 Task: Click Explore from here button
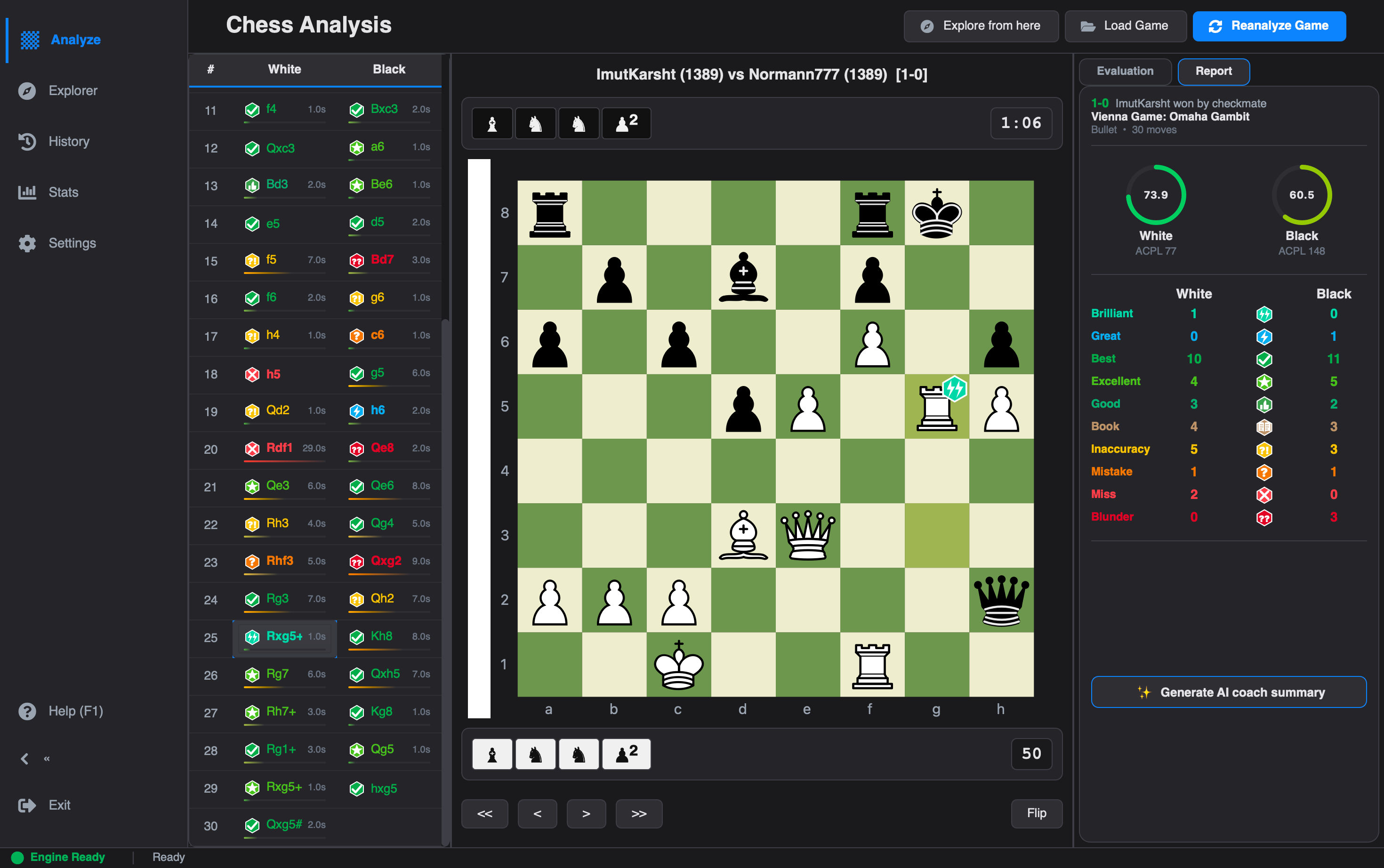981,26
